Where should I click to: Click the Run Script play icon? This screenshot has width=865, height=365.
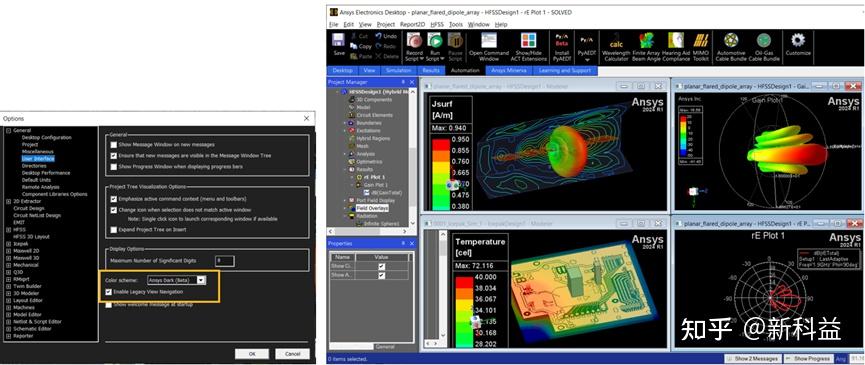[435, 40]
